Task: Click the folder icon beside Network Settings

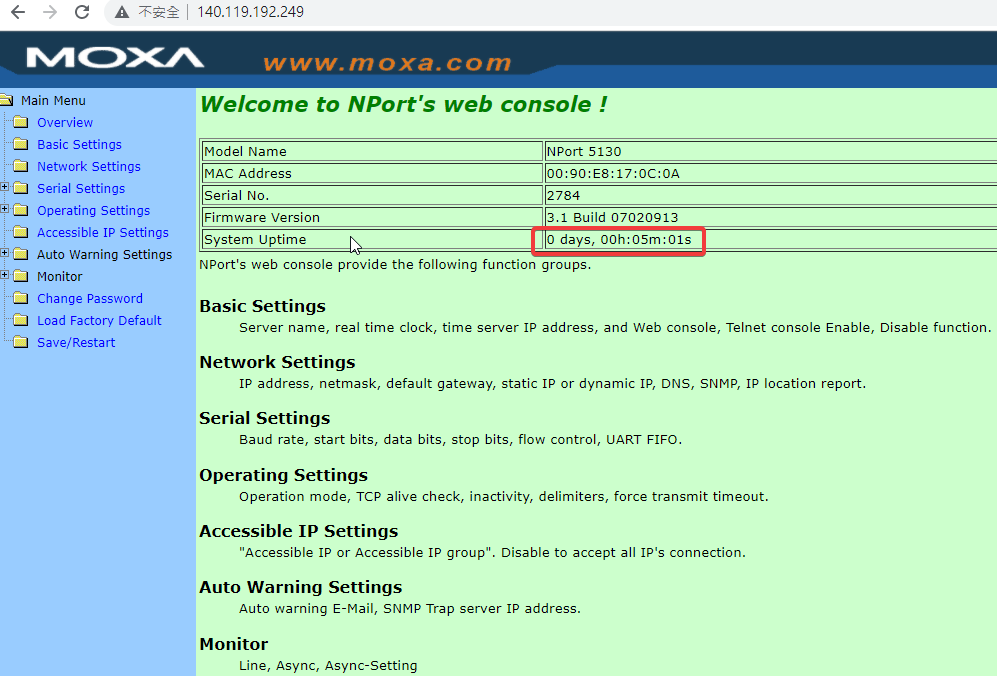Action: (x=21, y=166)
